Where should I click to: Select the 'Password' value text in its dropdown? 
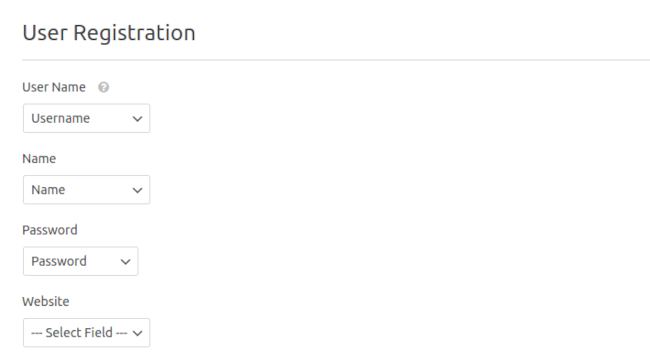pos(59,261)
